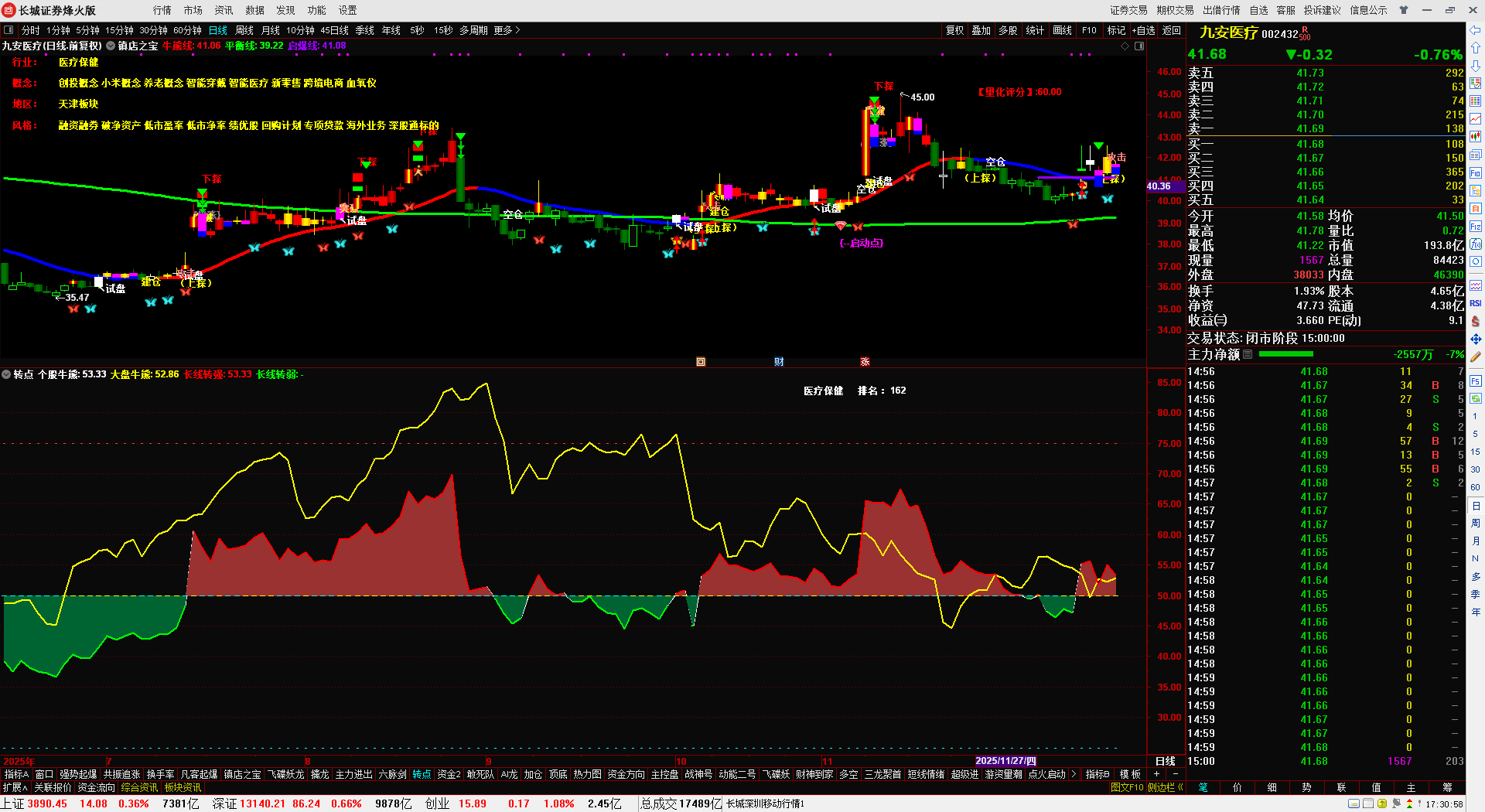1485x812 pixels.
Task: Open the 图文F10 link
Action: [x=1127, y=787]
